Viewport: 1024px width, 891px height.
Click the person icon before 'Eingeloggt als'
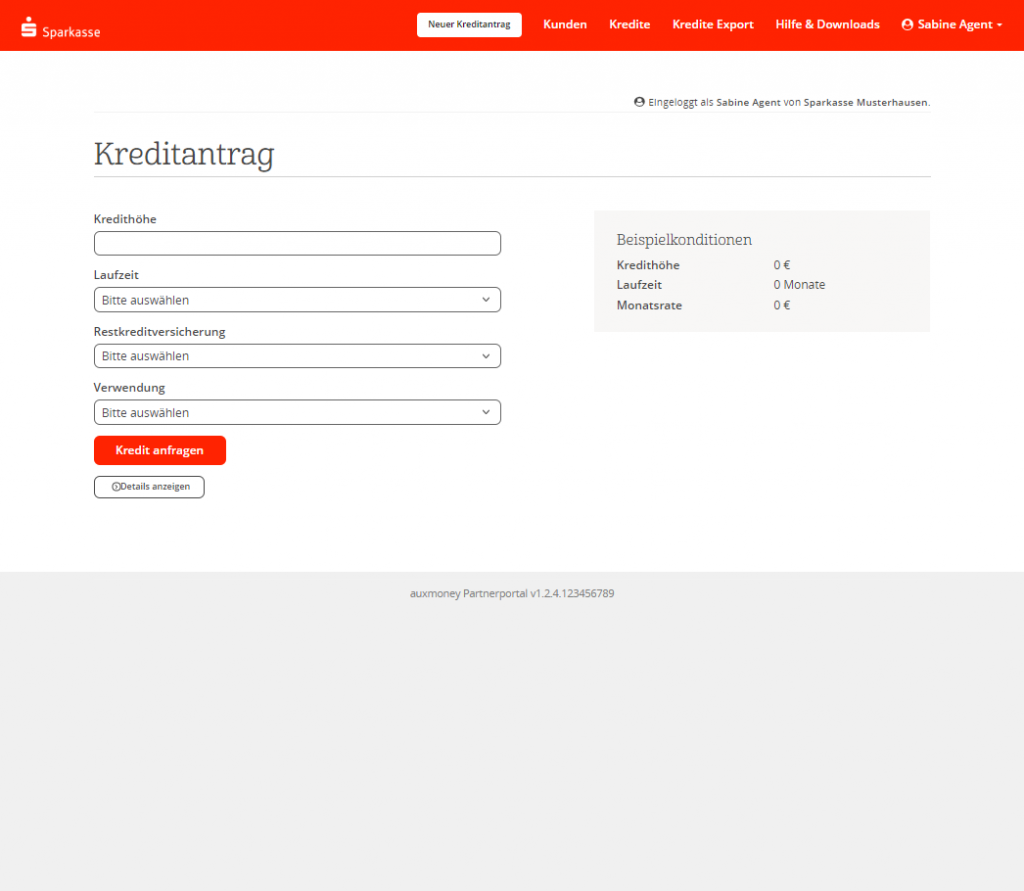click(639, 102)
